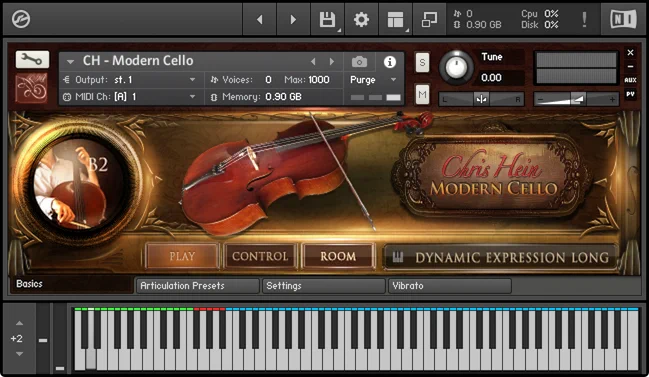Viewport: 649px width, 377px height.
Task: Remove the instrument using the X button
Action: click(x=630, y=53)
